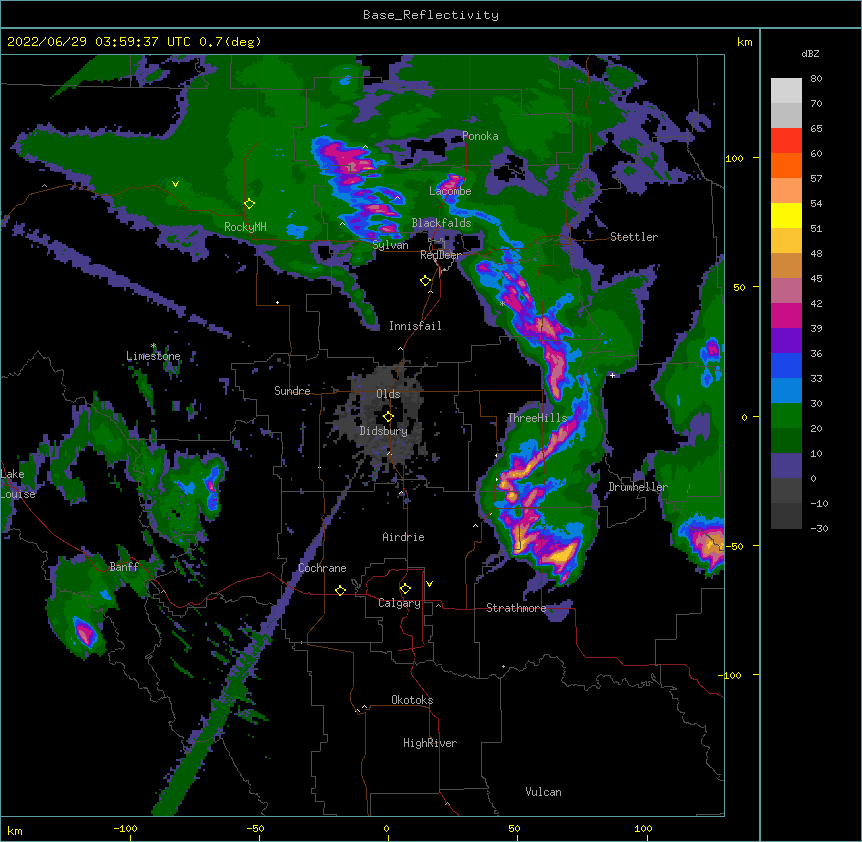Select the red 65 dBZ legend swatch

coord(786,141)
